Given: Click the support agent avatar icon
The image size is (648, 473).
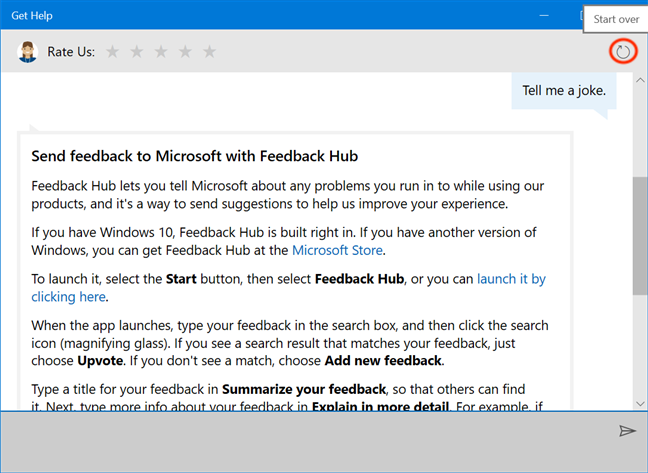Looking at the screenshot, I should pos(27,52).
